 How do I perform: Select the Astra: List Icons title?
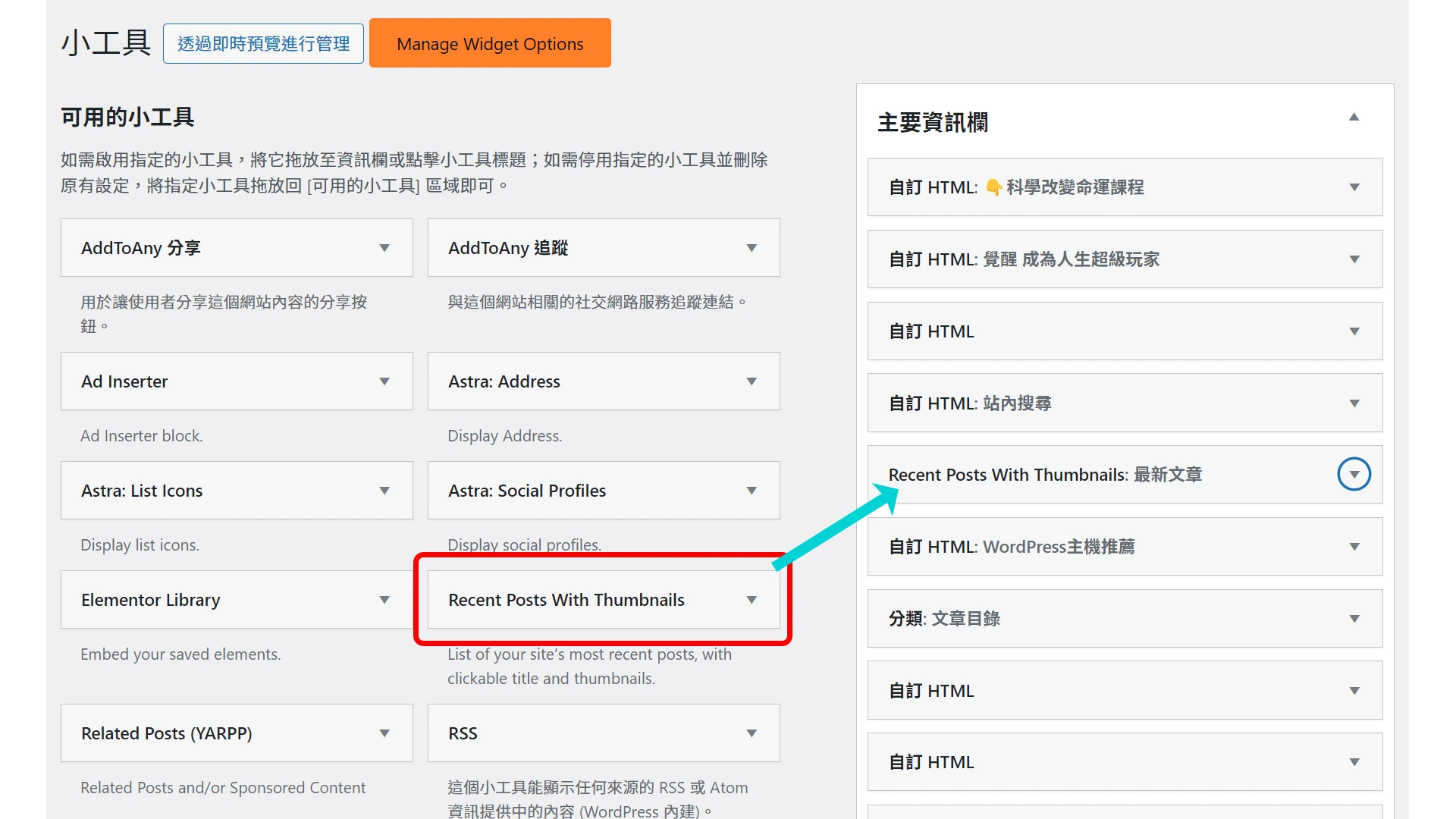pos(142,491)
